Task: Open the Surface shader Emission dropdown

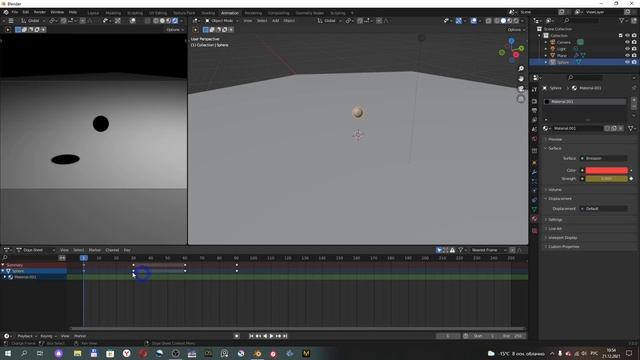Action: [x=604, y=158]
